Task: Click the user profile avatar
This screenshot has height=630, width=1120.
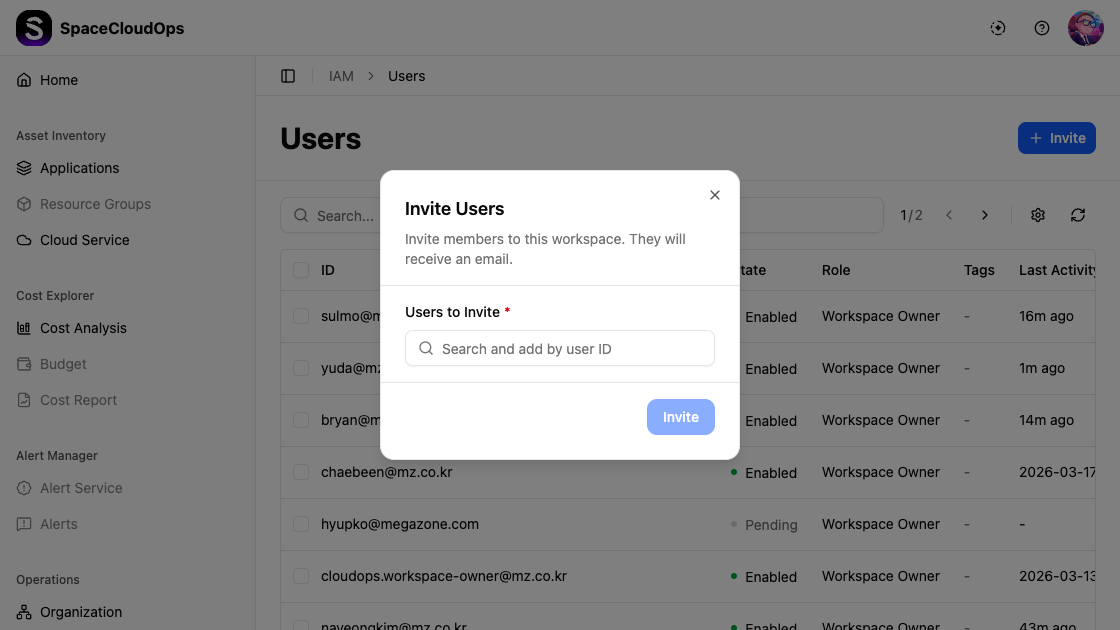Action: (x=1085, y=28)
